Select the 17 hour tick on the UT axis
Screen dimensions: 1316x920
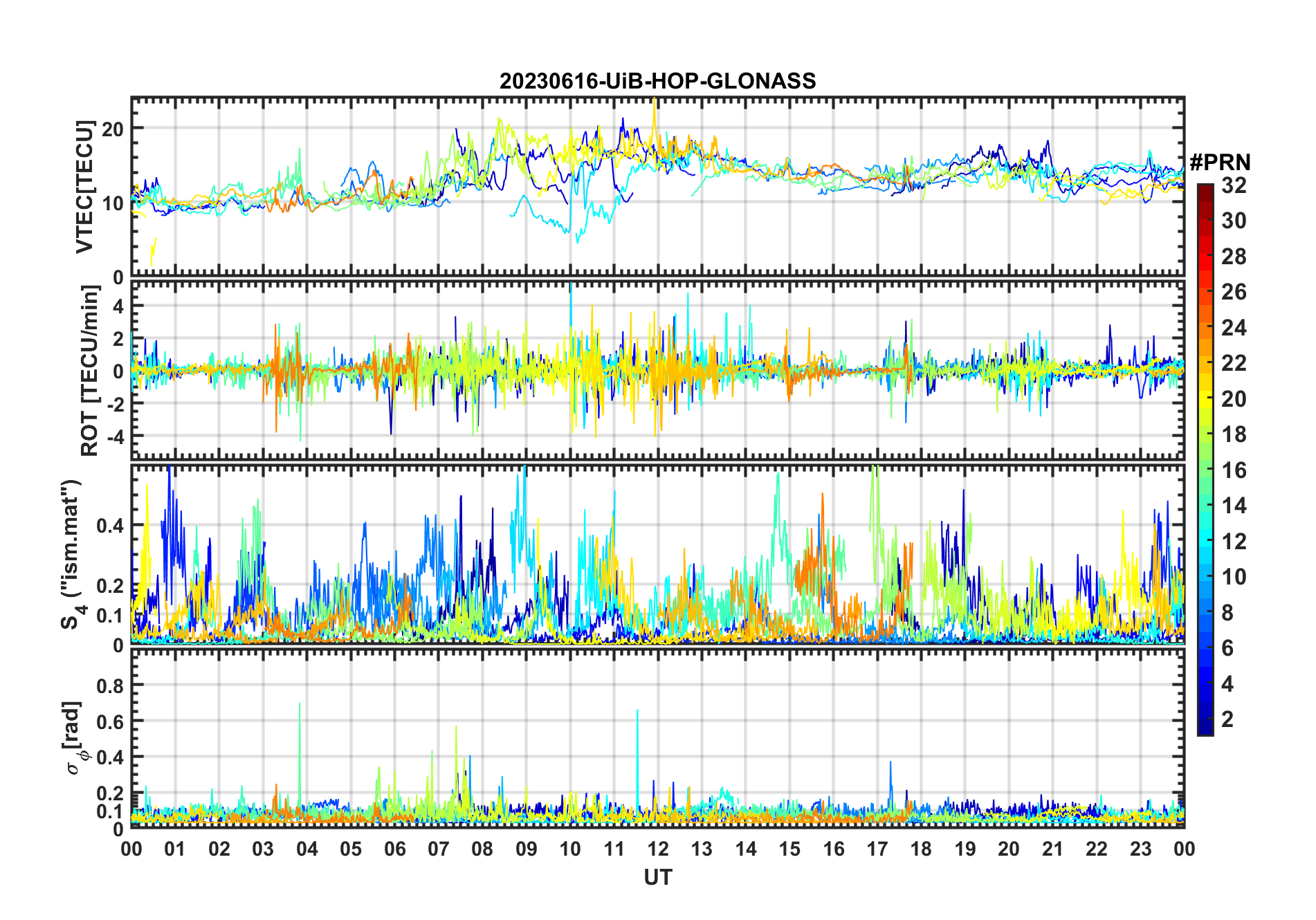[877, 849]
